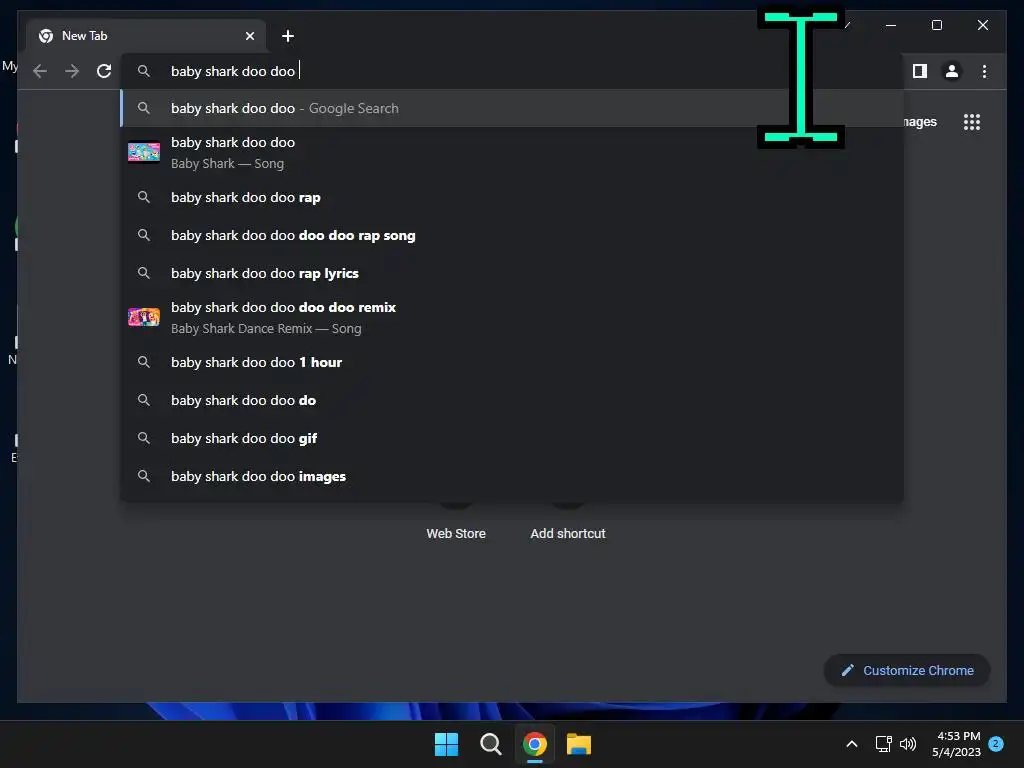Show hidden system tray icons
Screen dimensions: 1024x768
point(852,744)
